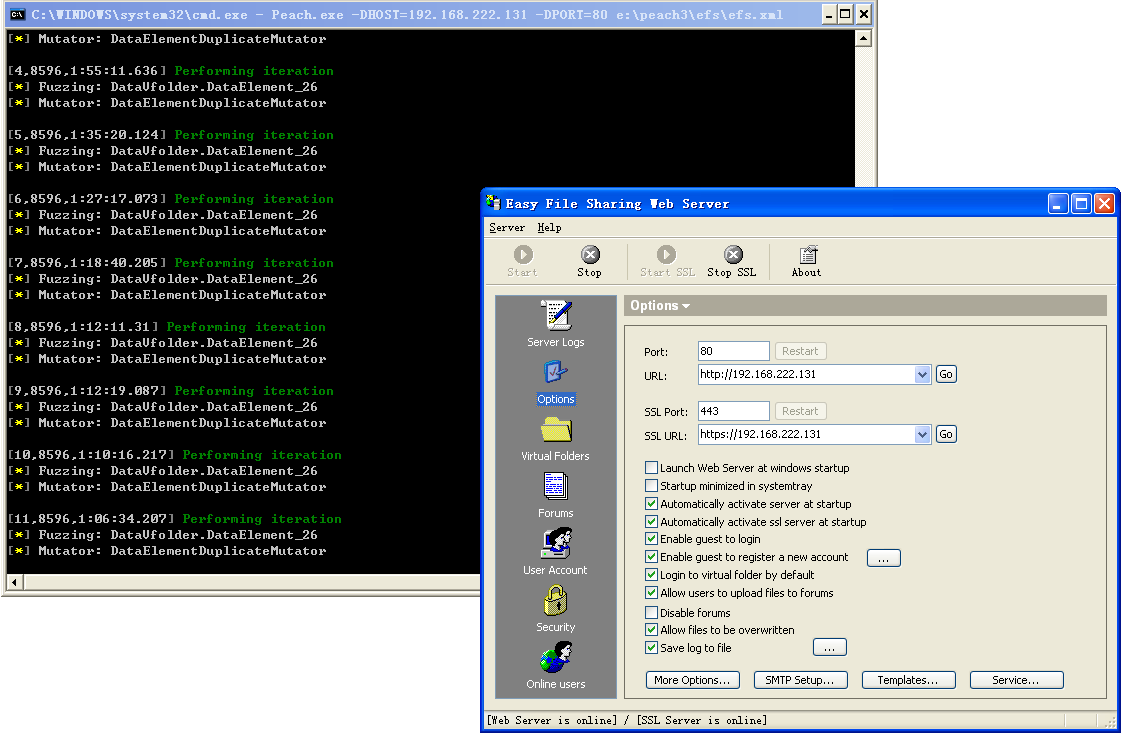Stop the web server via Stop icon
Viewport: 1126px width, 735px height.
590,261
